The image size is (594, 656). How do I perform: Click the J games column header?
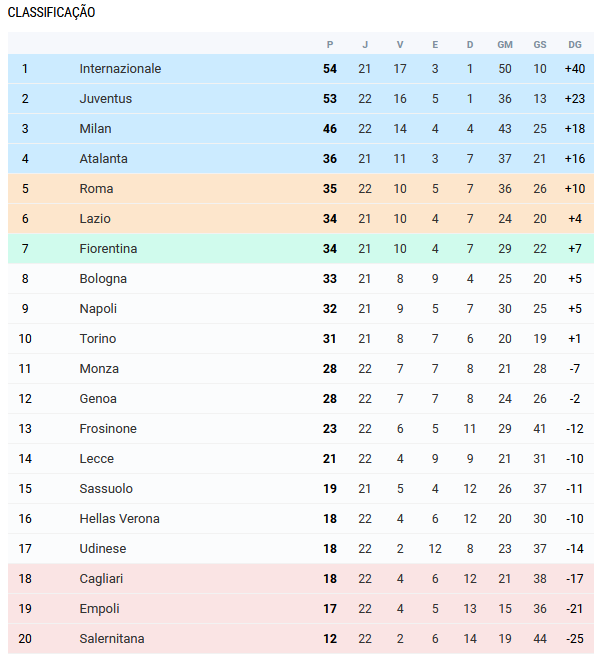(x=365, y=45)
